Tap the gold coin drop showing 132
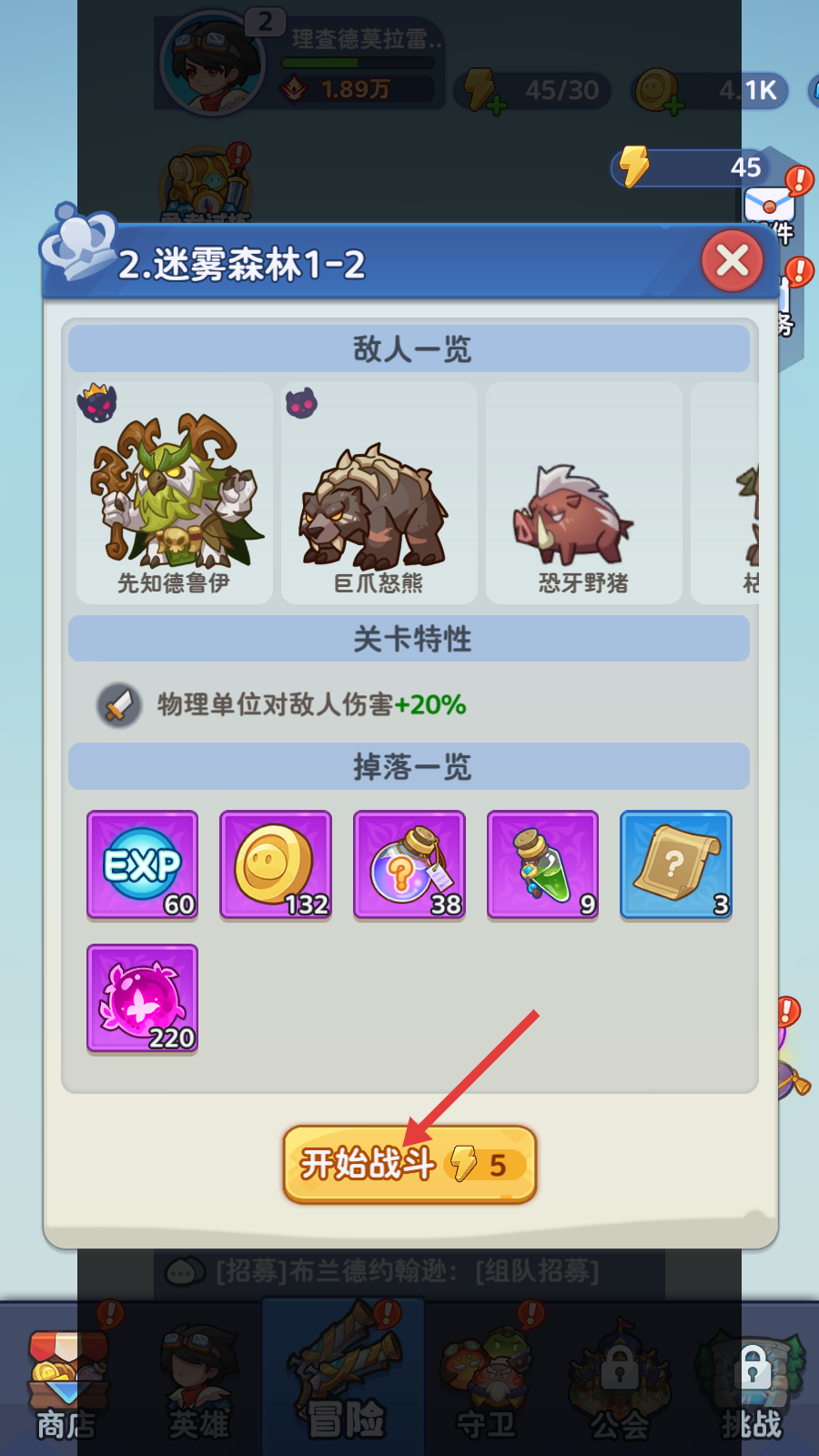819x1456 pixels. pos(276,865)
